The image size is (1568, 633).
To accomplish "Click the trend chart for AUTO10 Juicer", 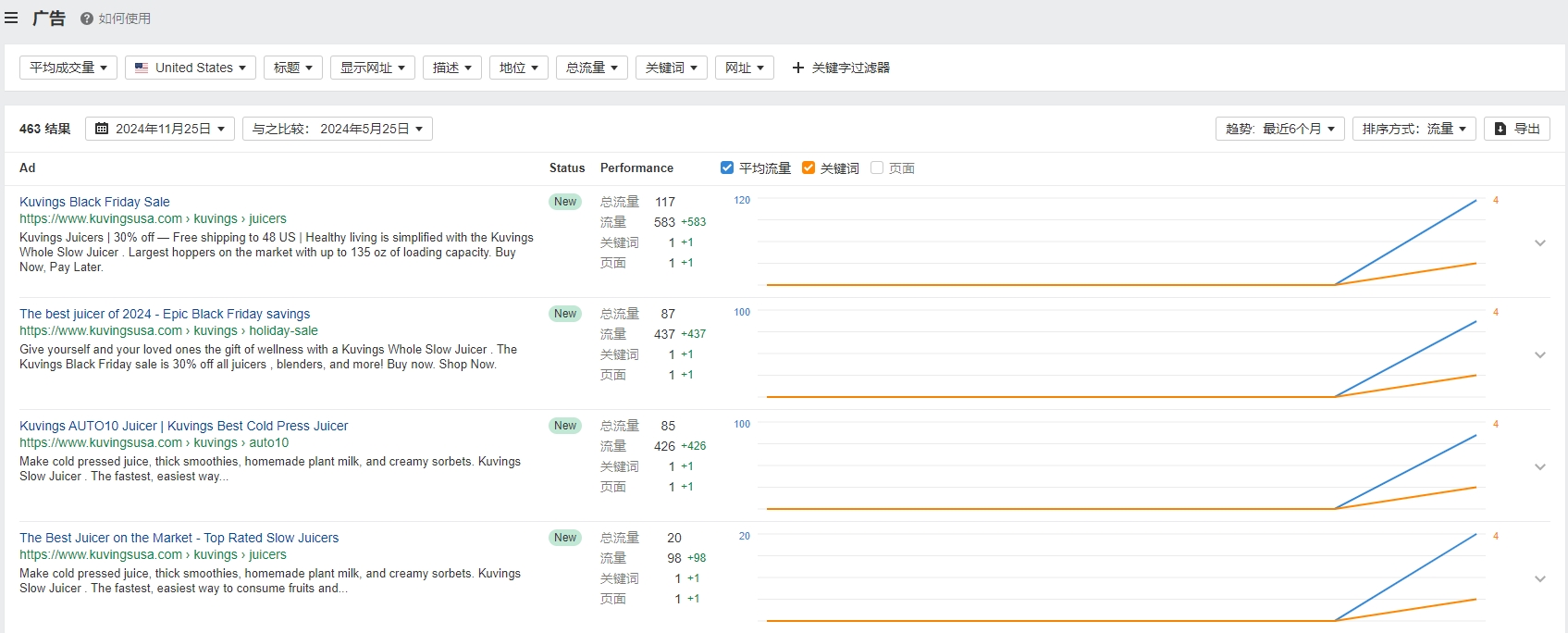I will click(x=1121, y=465).
